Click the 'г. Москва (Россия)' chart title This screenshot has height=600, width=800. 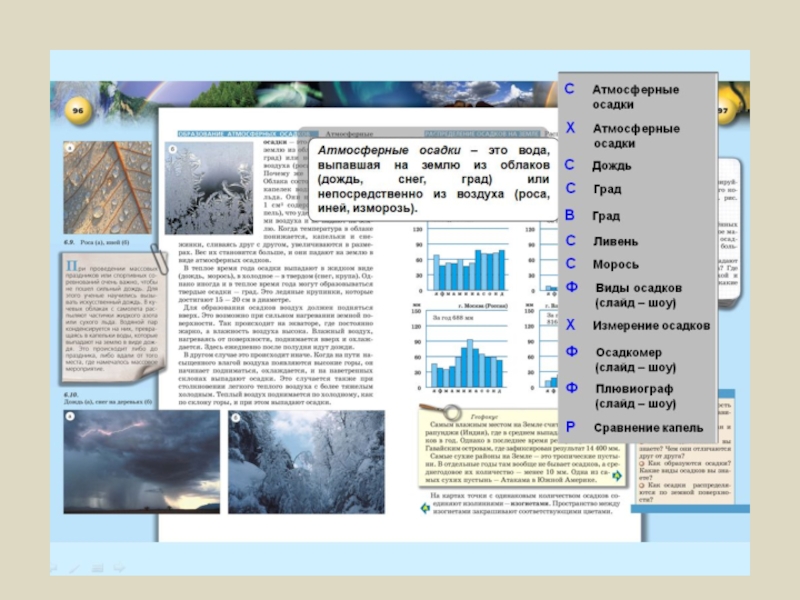click(483, 306)
